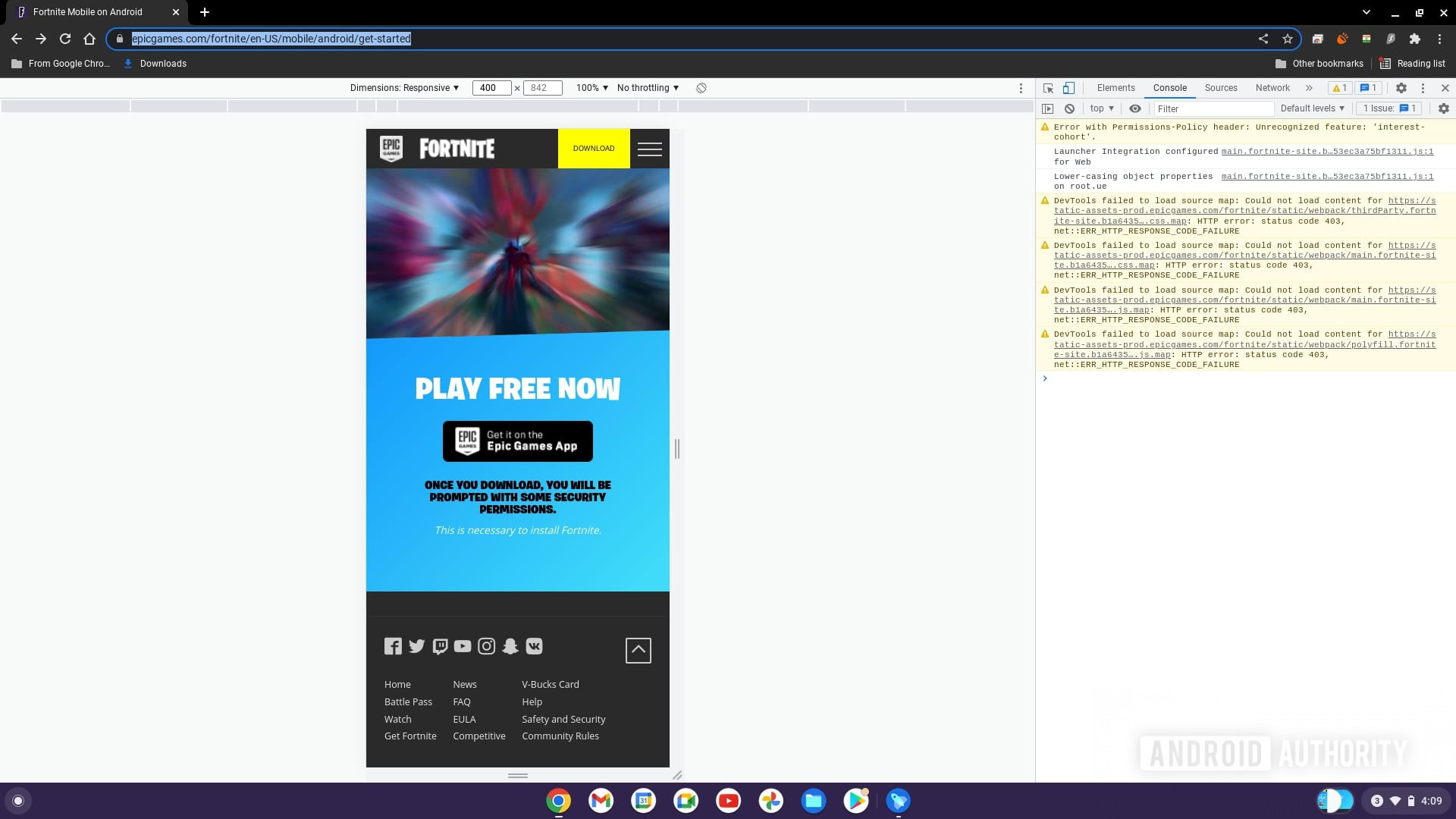Toggle the console sidebar panel
The image size is (1456, 819).
pyautogui.click(x=1047, y=108)
